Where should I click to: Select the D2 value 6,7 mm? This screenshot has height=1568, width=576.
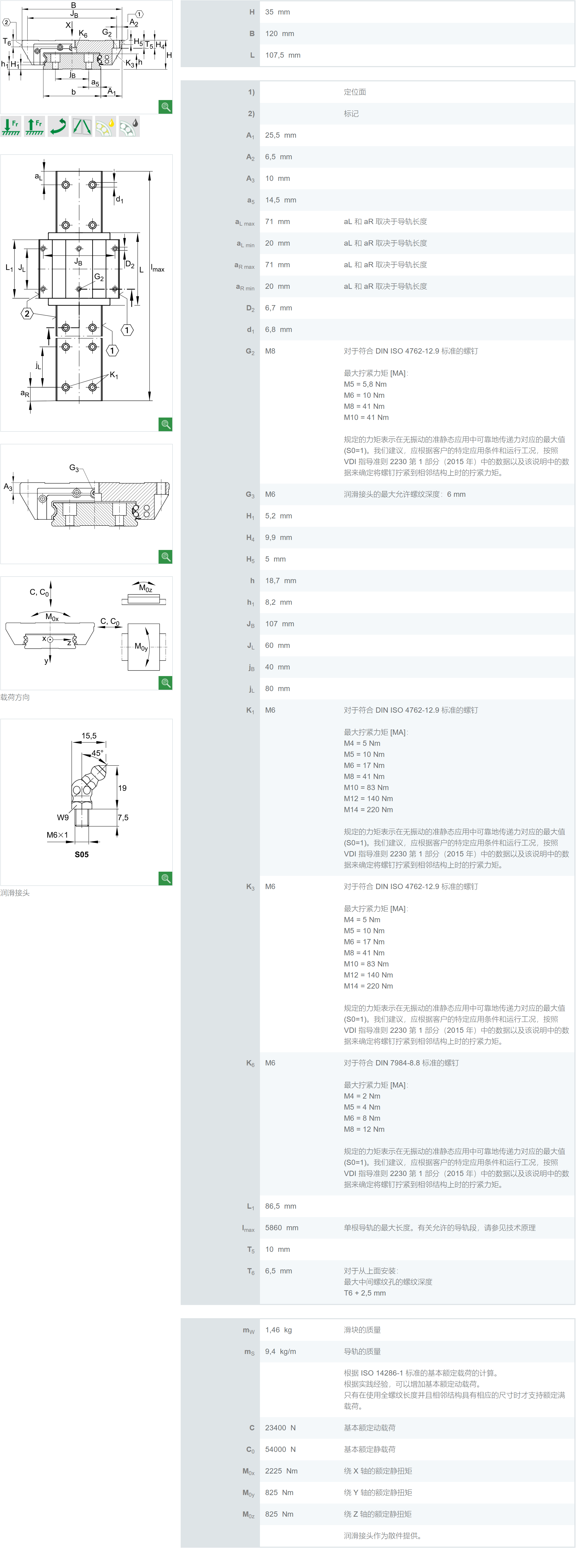click(x=278, y=308)
